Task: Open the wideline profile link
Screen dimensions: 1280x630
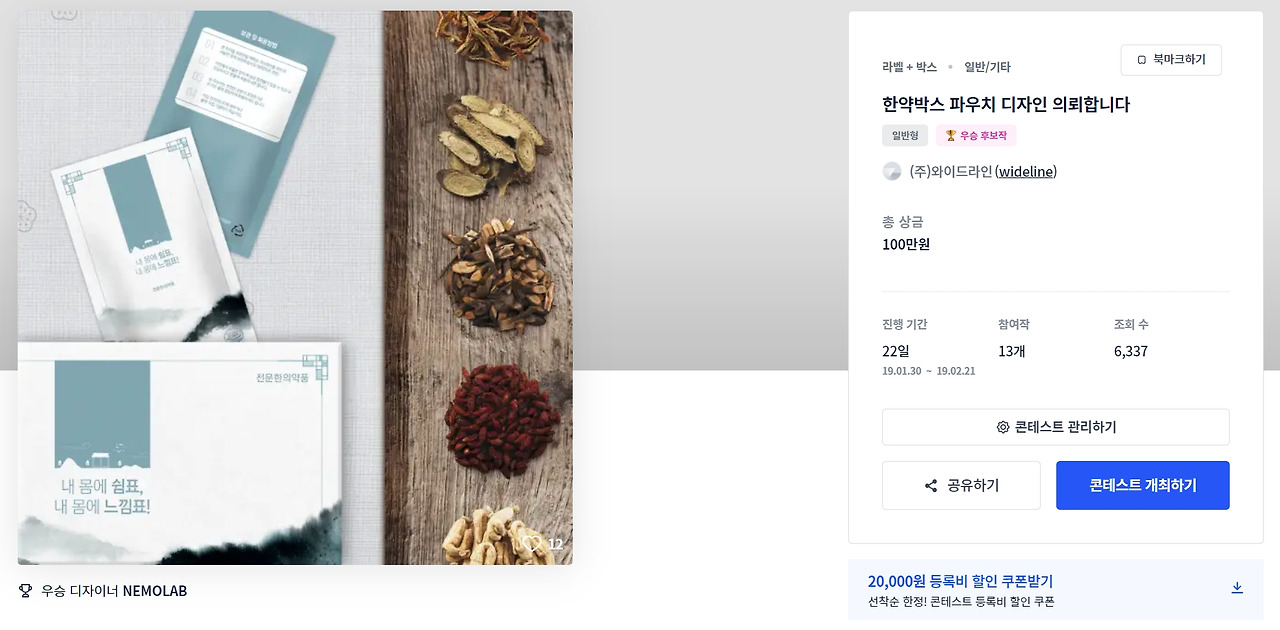Action: click(1026, 171)
